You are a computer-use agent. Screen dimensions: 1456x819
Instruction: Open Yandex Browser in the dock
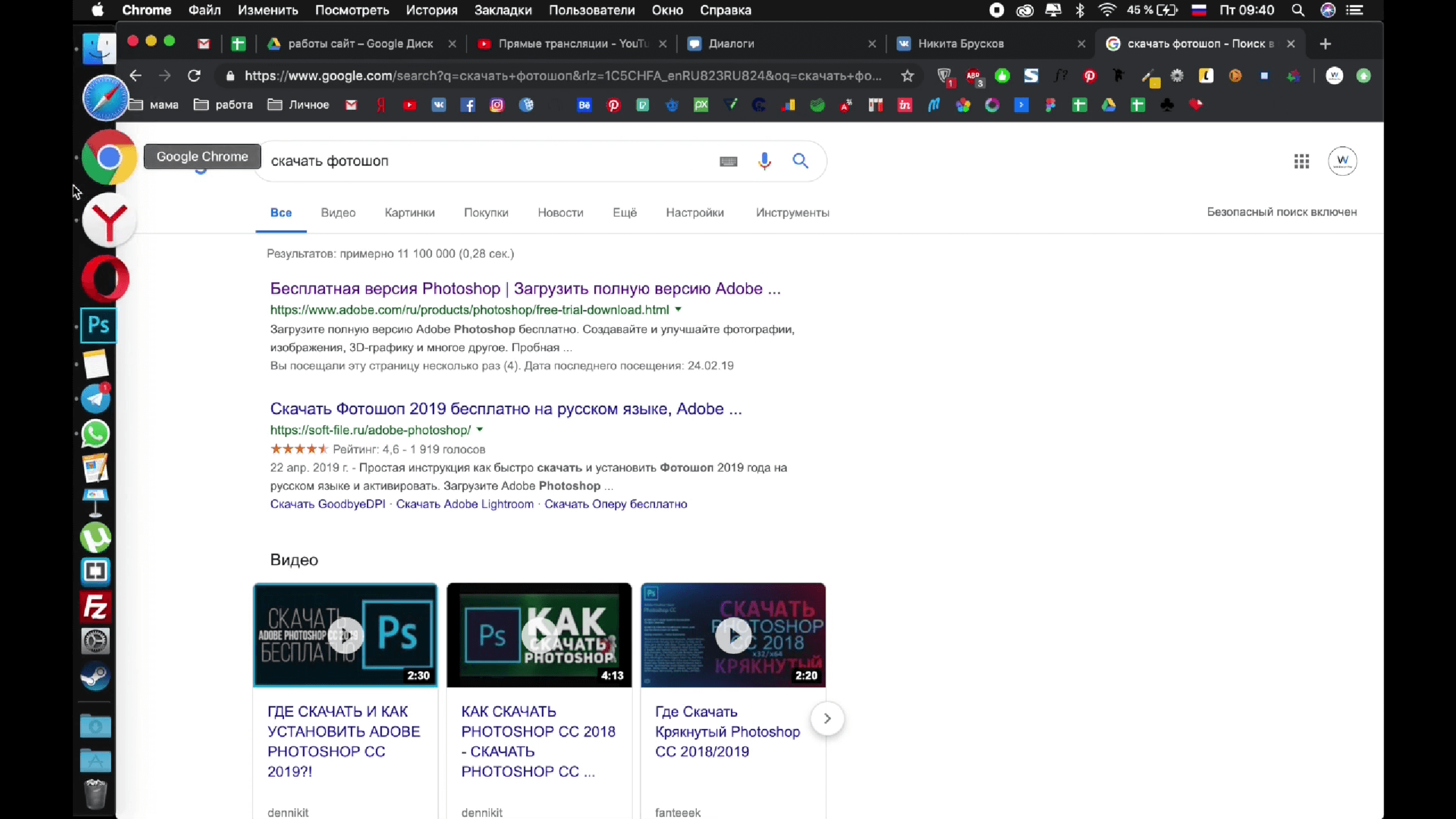(109, 220)
